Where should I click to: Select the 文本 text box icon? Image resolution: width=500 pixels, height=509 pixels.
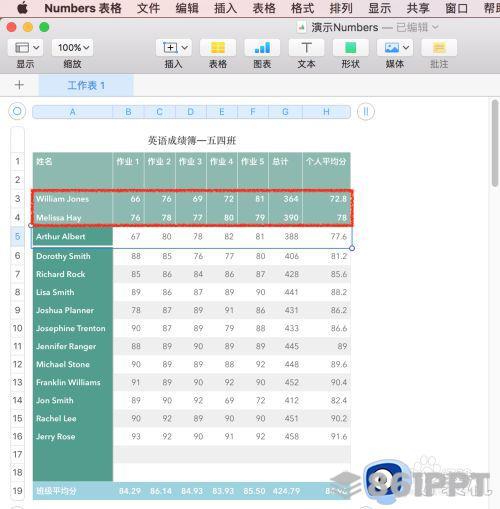306,48
